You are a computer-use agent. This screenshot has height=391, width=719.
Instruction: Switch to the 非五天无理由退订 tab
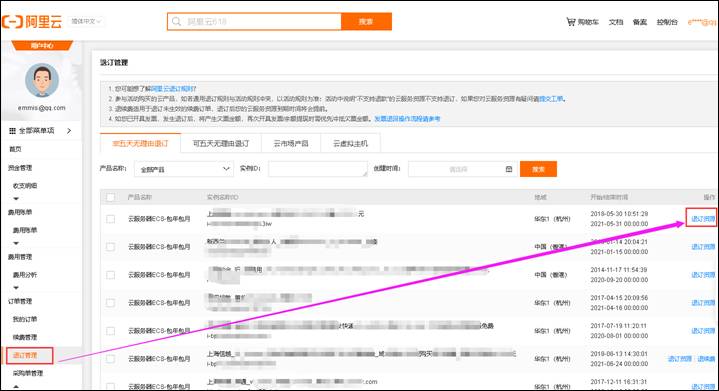click(x=140, y=143)
